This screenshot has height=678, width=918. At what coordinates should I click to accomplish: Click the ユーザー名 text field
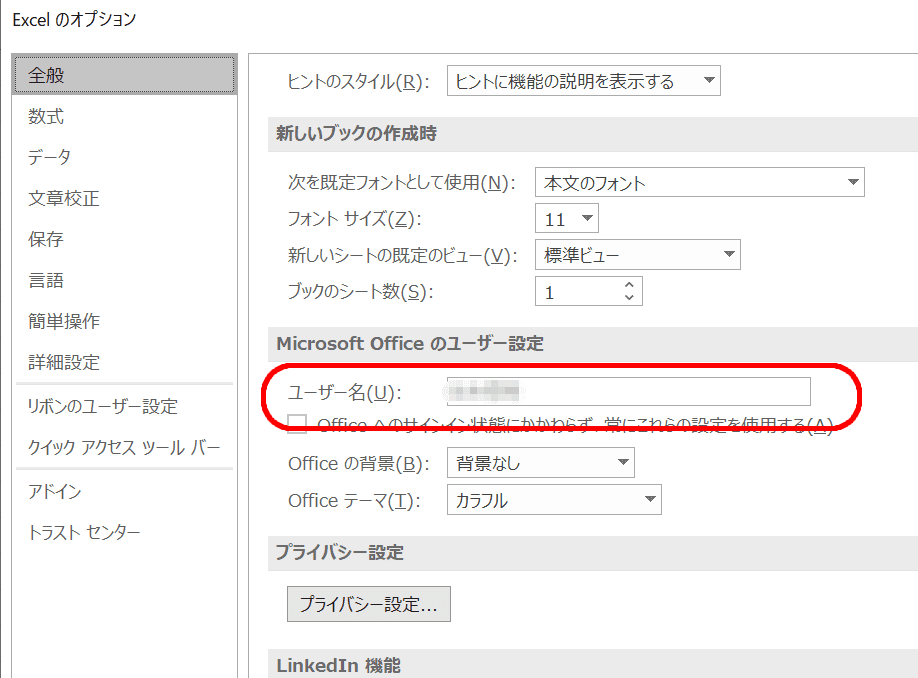click(629, 391)
